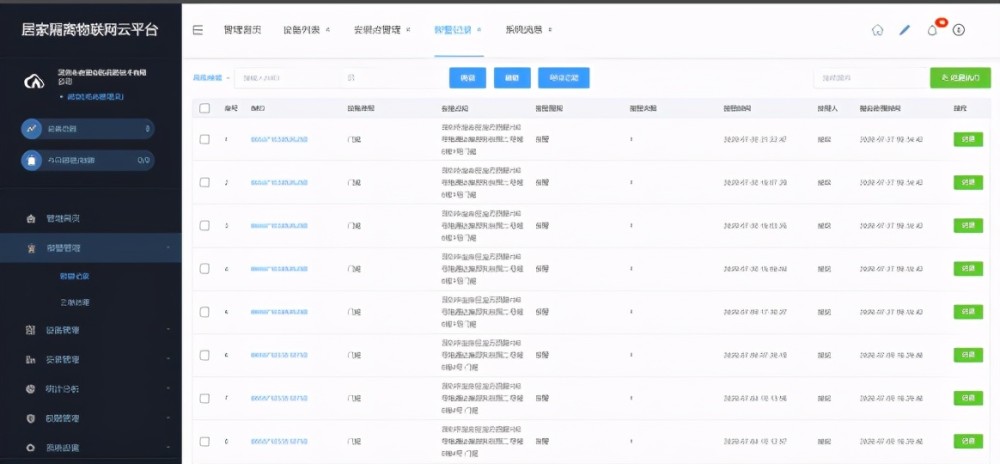Click the pie chart icon in the sidebar menu

tap(31, 389)
